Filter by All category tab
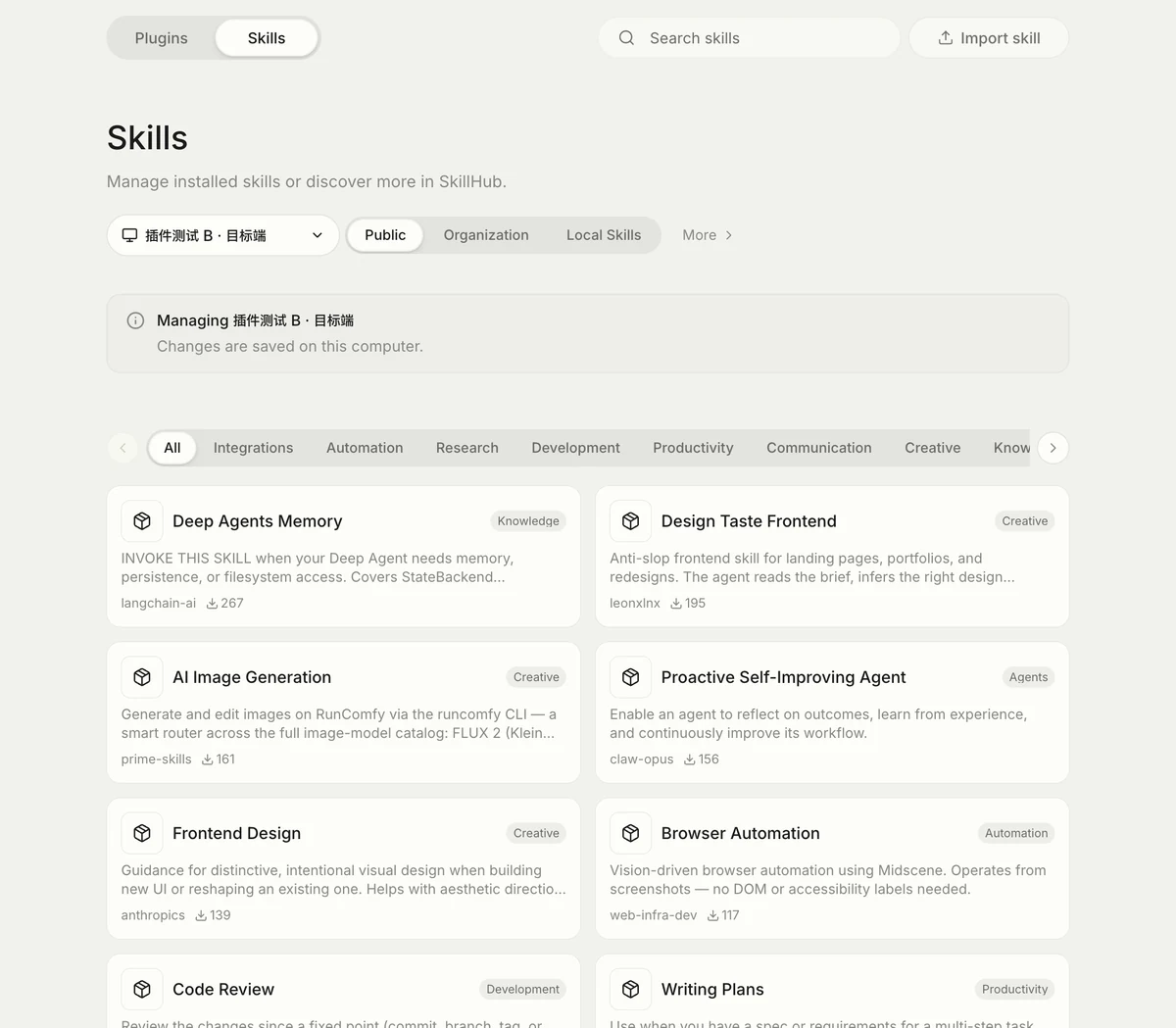The image size is (1176, 1028). coord(172,448)
